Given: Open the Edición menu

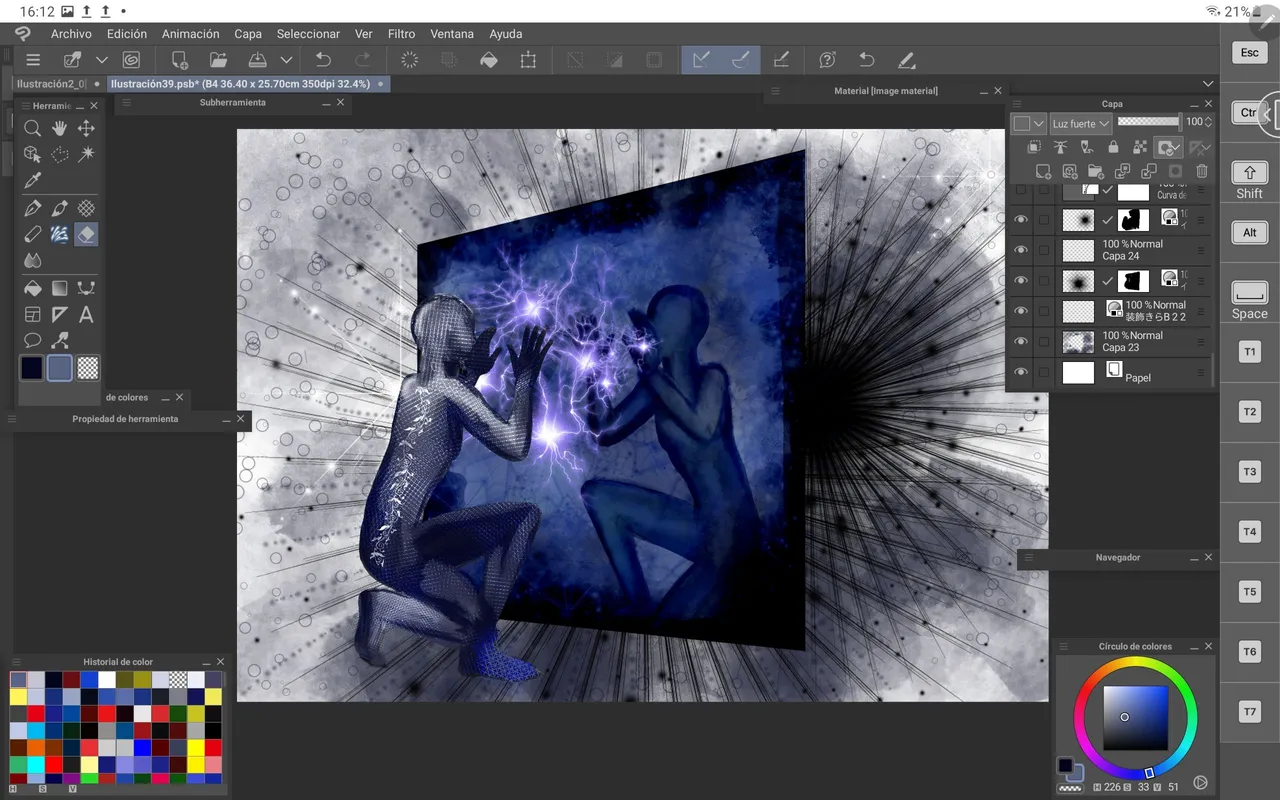Looking at the screenshot, I should click(x=127, y=34).
